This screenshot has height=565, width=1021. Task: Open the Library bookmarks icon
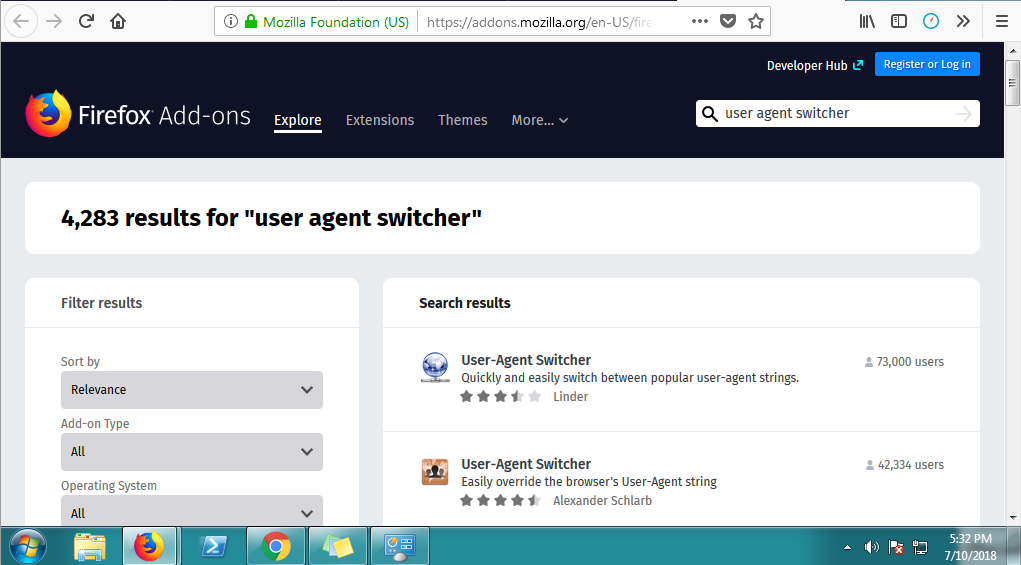click(867, 21)
